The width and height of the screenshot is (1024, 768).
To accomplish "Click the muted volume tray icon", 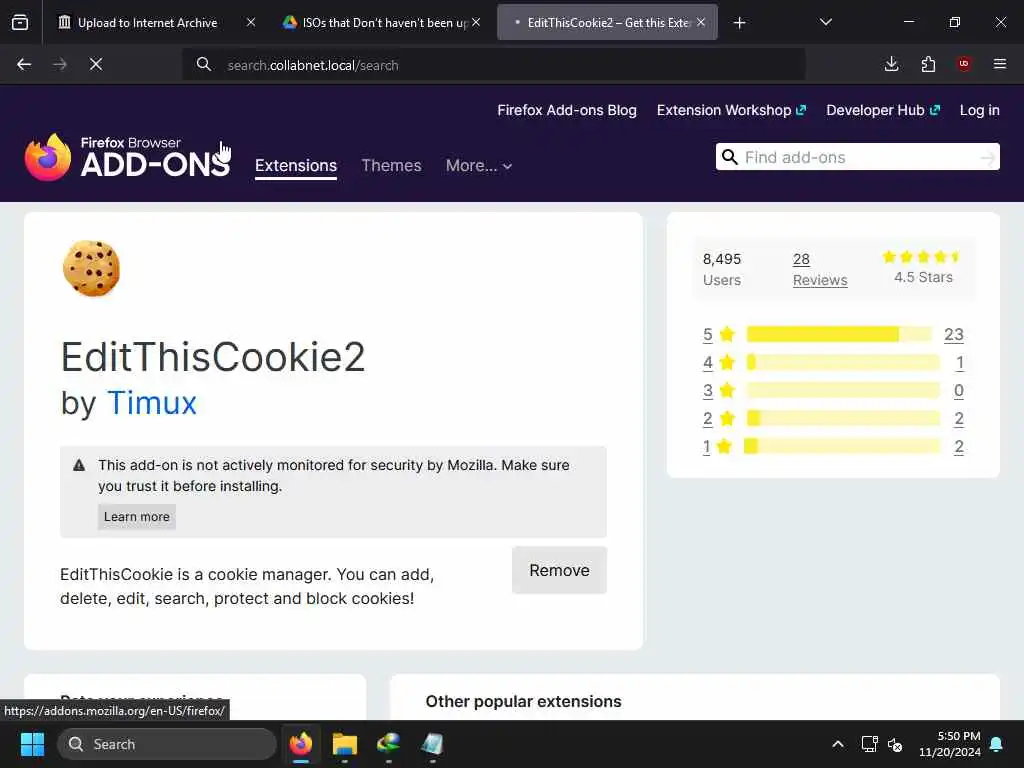I will (895, 744).
